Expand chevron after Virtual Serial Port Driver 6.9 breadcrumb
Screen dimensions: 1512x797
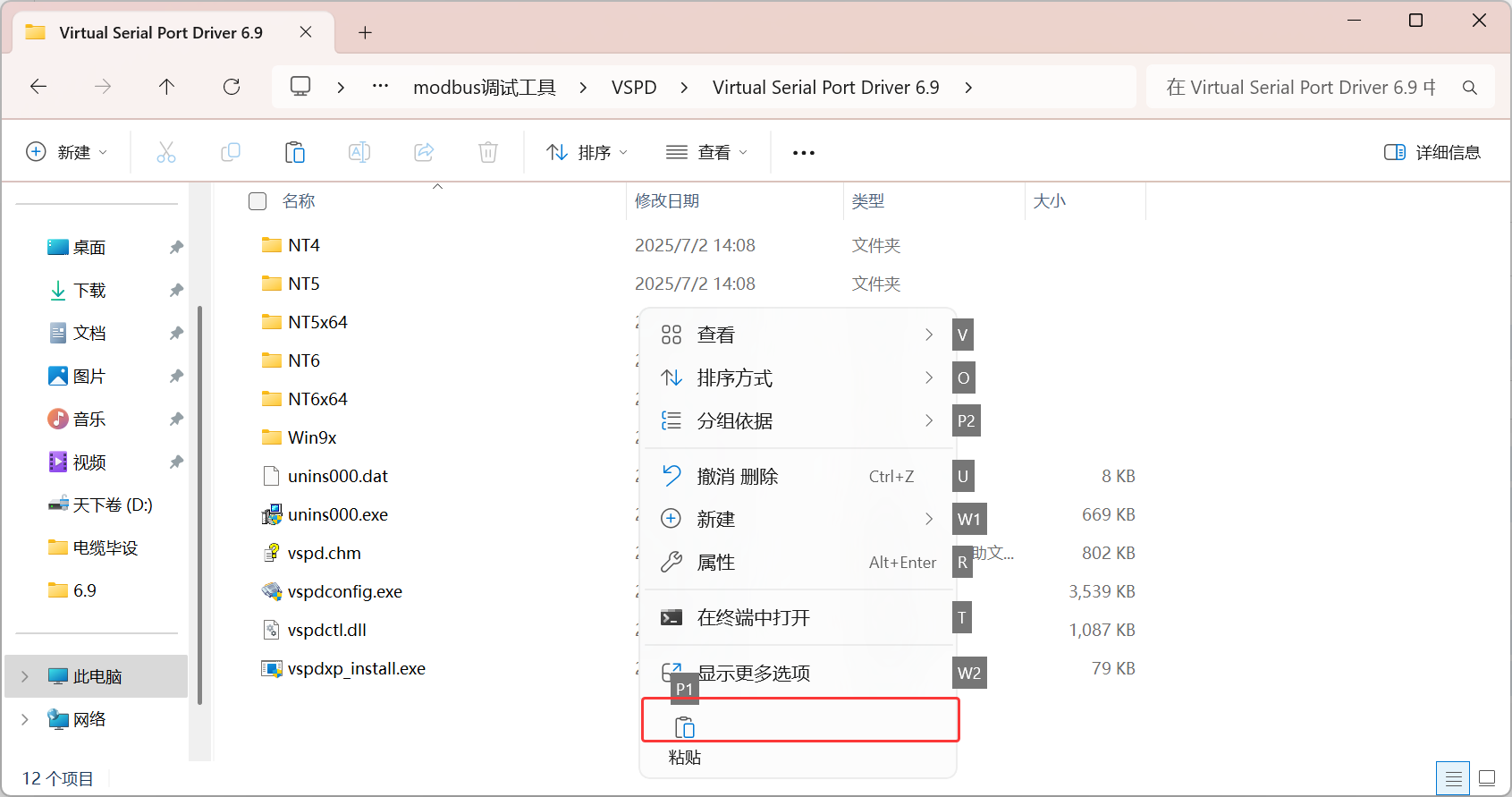click(x=968, y=88)
